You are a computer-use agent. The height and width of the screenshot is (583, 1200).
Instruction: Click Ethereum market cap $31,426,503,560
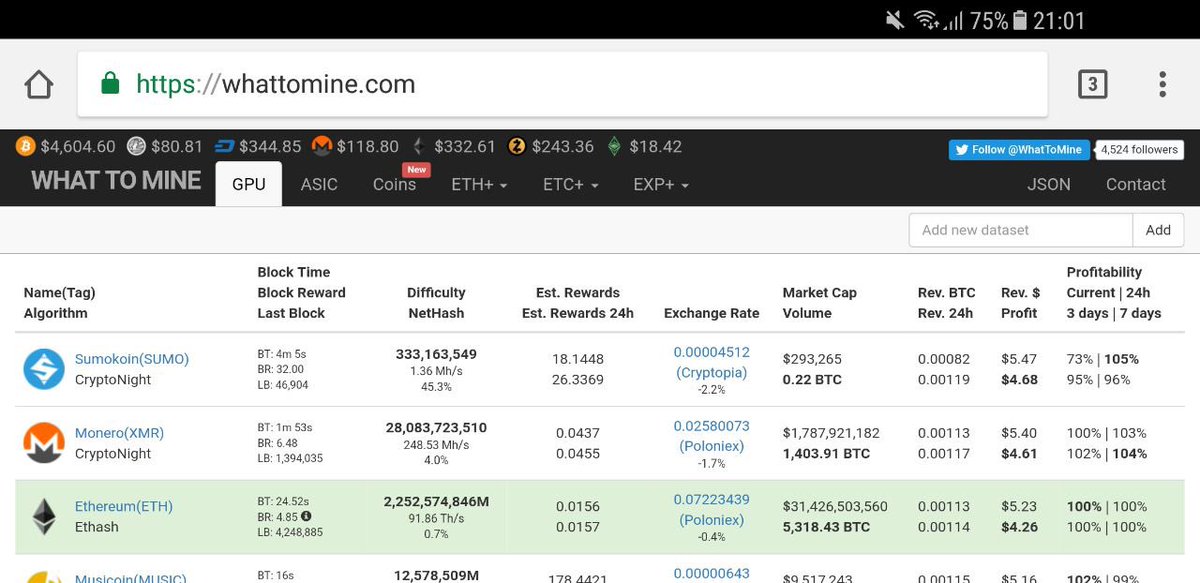click(835, 507)
